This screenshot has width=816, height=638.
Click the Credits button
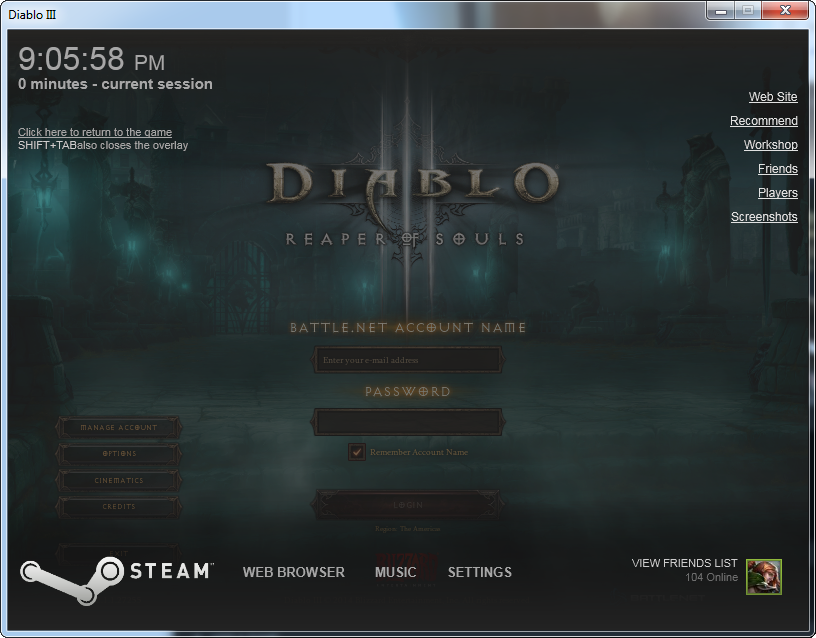[119, 506]
